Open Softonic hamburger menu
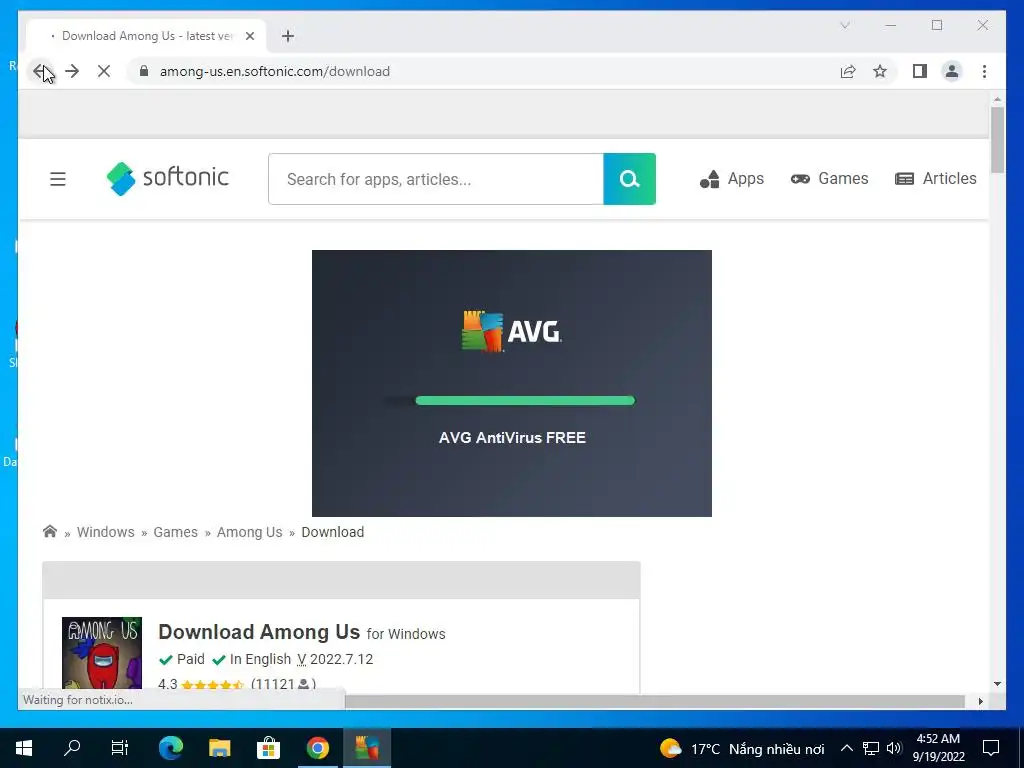1024x768 pixels. pyautogui.click(x=58, y=179)
